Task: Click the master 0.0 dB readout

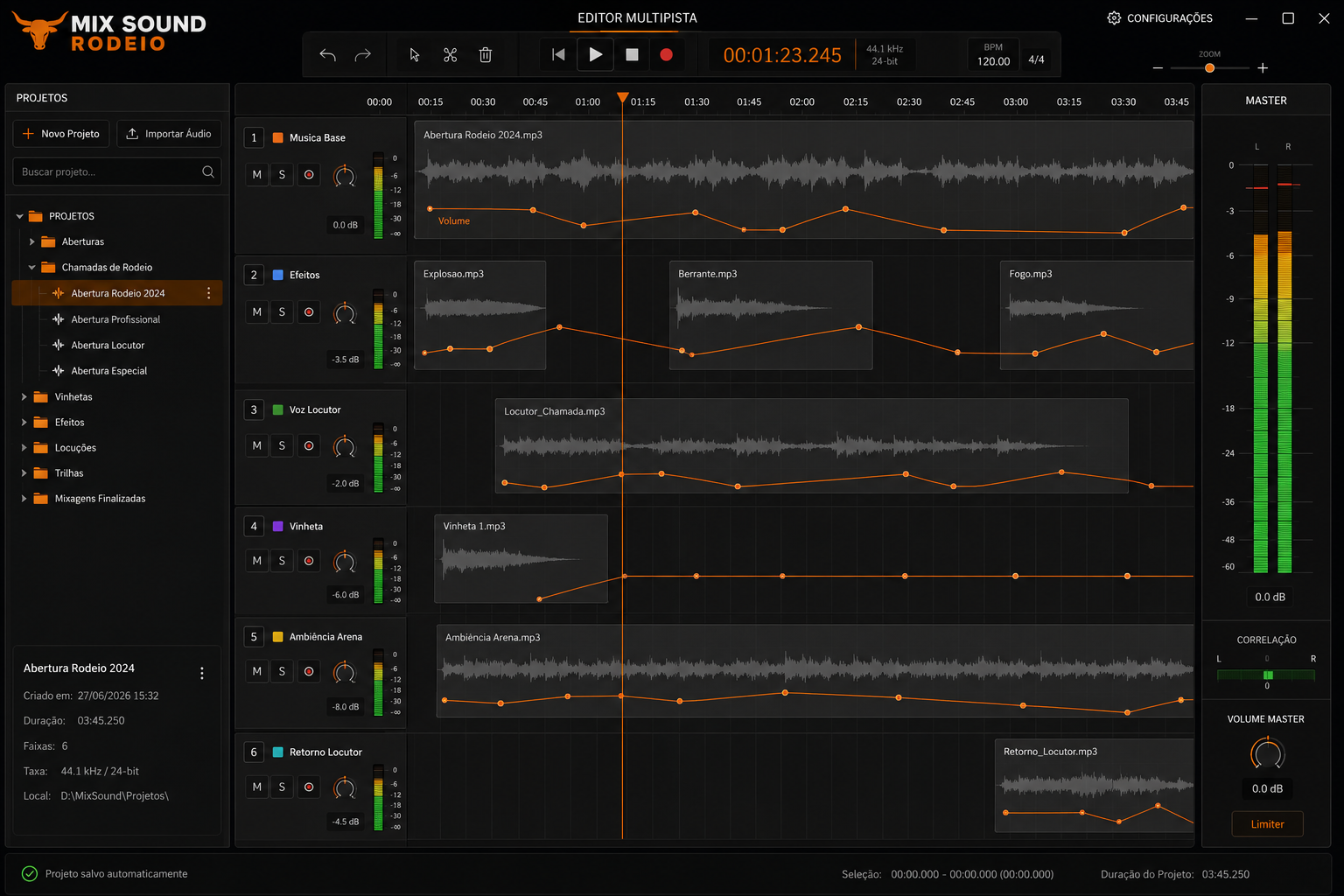Action: (1270, 597)
